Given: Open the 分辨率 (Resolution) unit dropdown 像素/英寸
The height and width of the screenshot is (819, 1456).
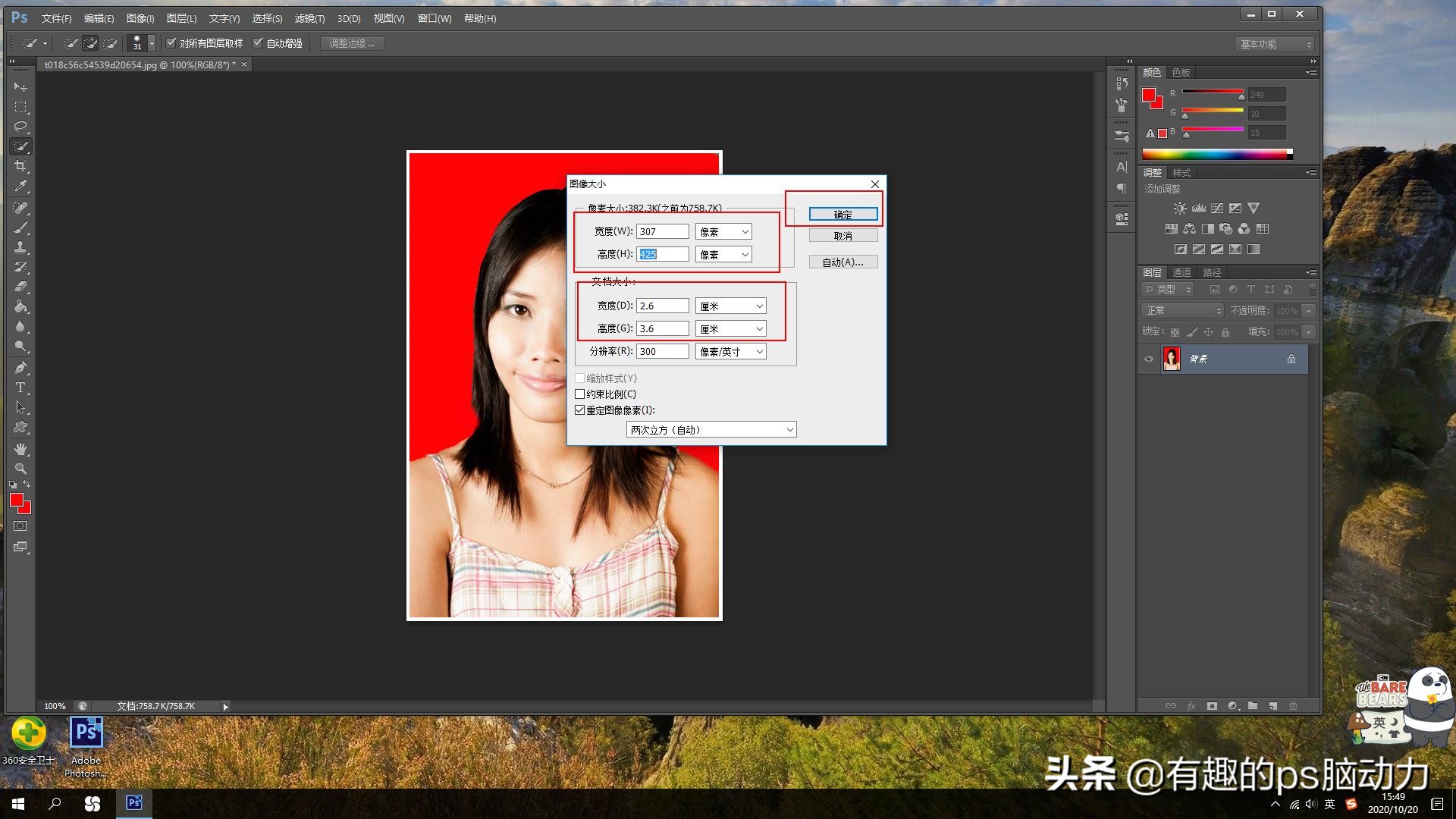Looking at the screenshot, I should point(730,352).
